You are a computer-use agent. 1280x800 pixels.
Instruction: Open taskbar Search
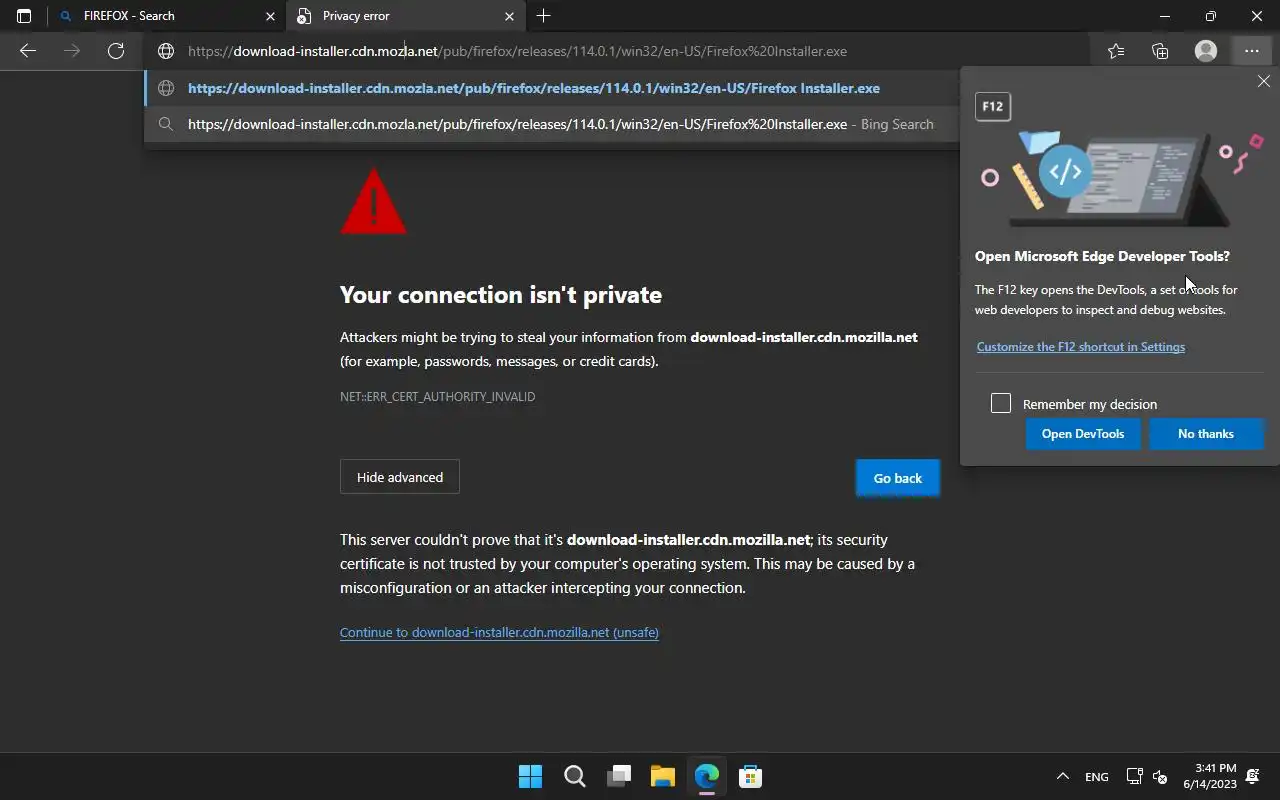[x=574, y=776]
